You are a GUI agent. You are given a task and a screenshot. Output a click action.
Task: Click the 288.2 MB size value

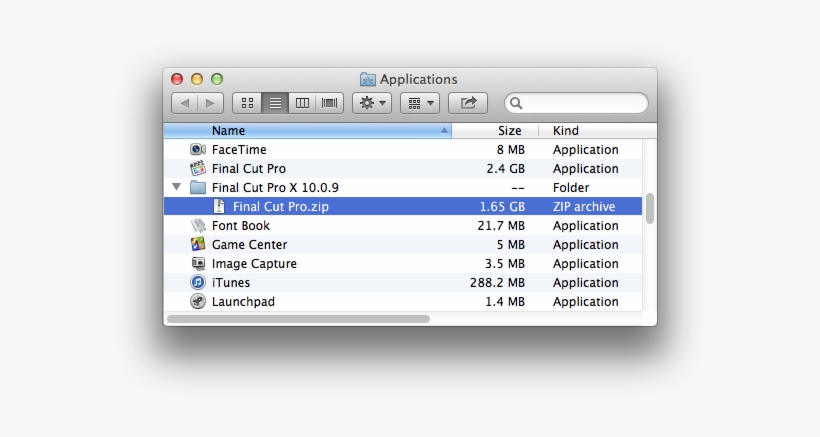pos(497,282)
